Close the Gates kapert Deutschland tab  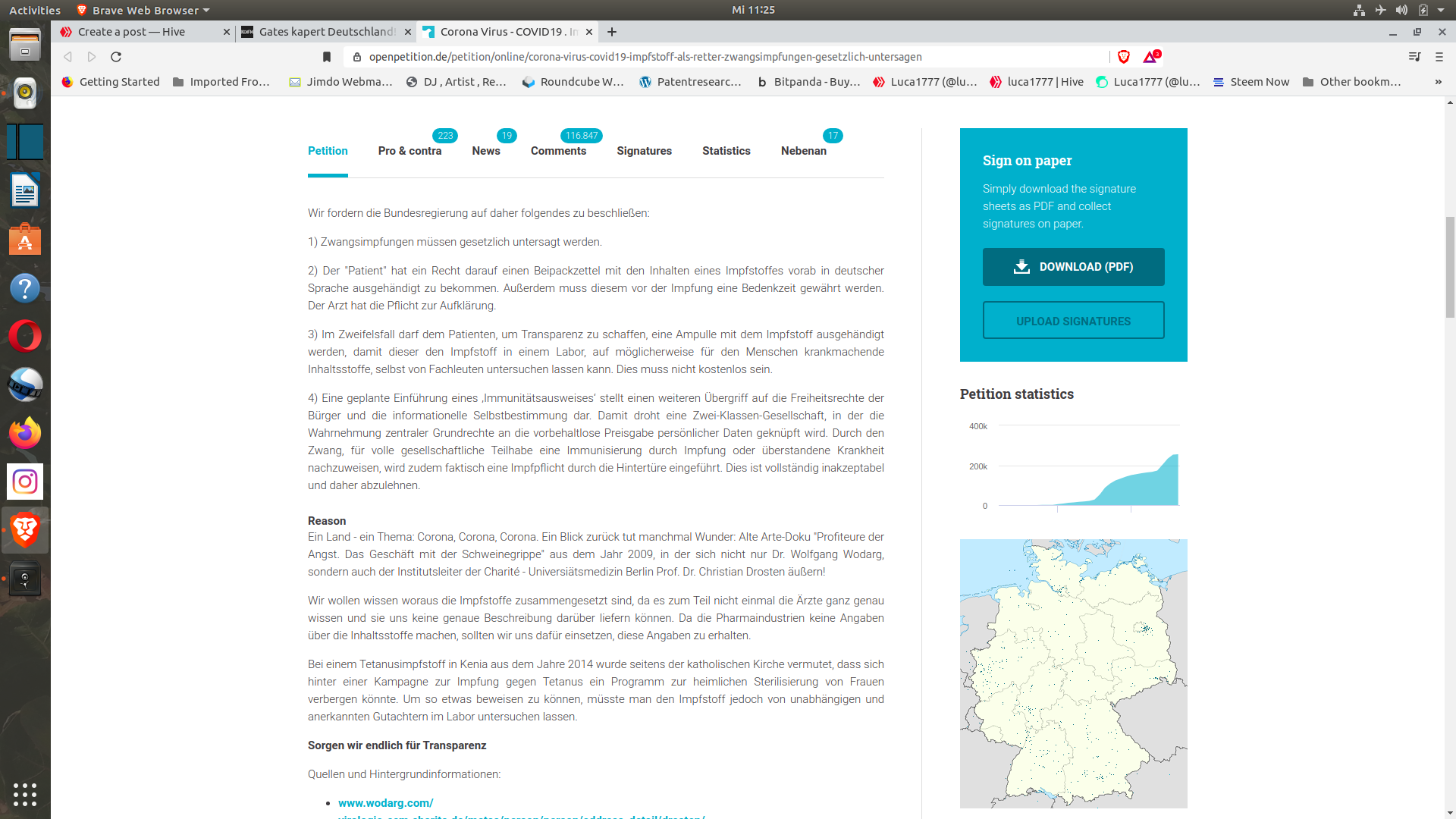[408, 32]
